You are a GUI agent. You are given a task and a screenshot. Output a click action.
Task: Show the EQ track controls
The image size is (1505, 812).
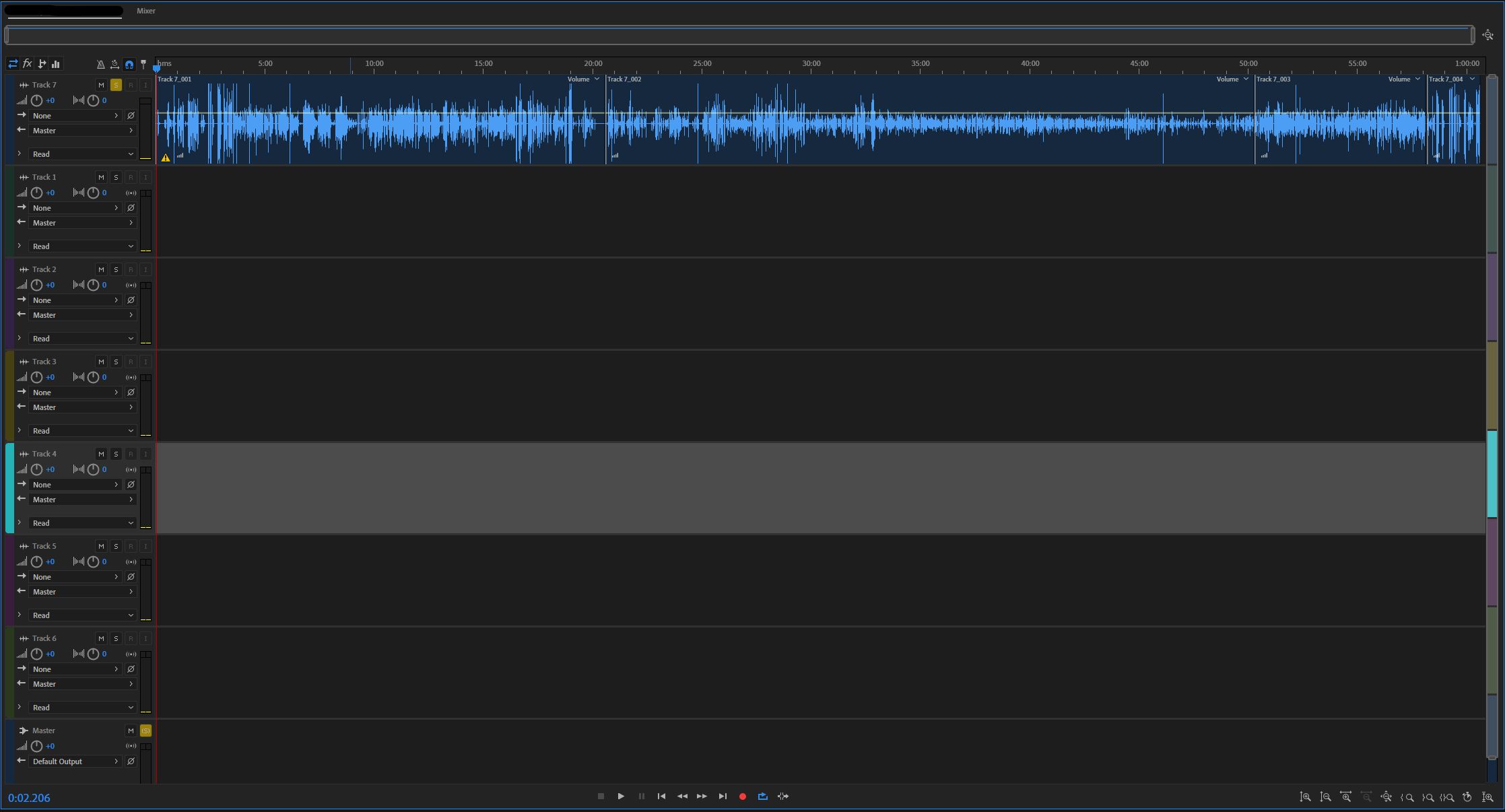[56, 64]
